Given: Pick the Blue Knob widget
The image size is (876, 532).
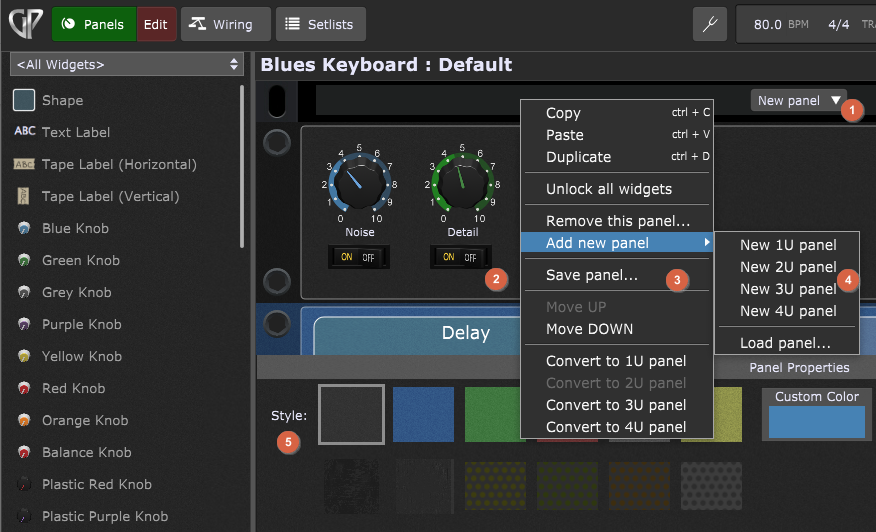Looking at the screenshot, I should point(61,228).
